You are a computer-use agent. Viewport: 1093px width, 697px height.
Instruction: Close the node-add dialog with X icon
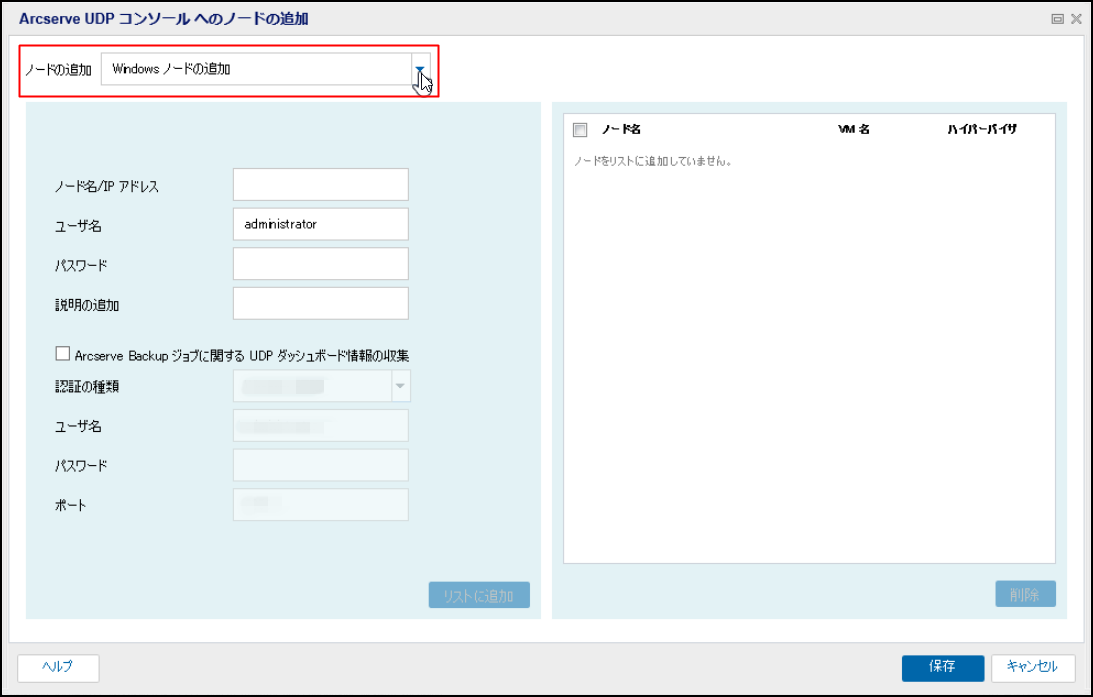(x=1076, y=19)
